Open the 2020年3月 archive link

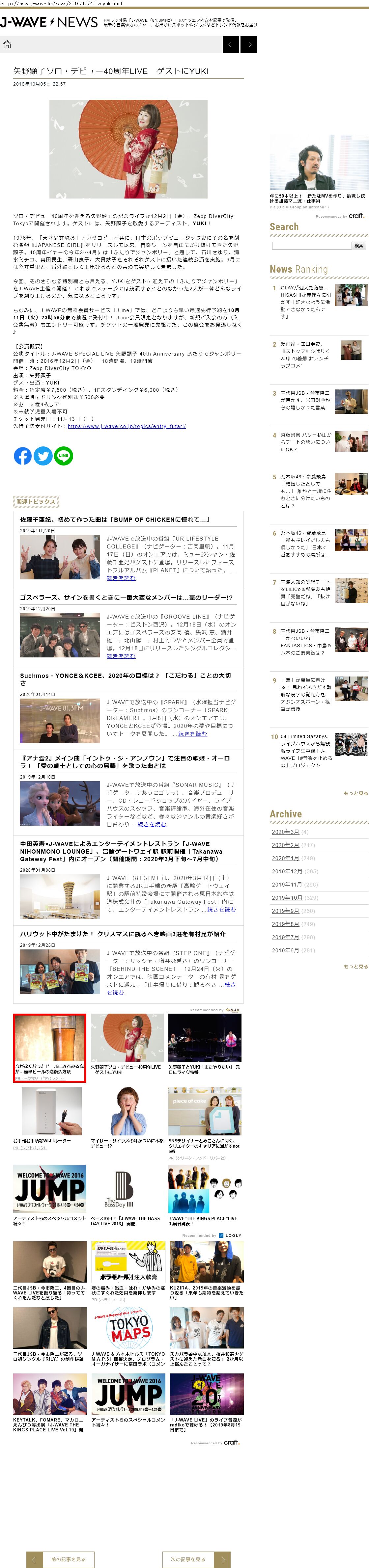pyautogui.click(x=285, y=832)
